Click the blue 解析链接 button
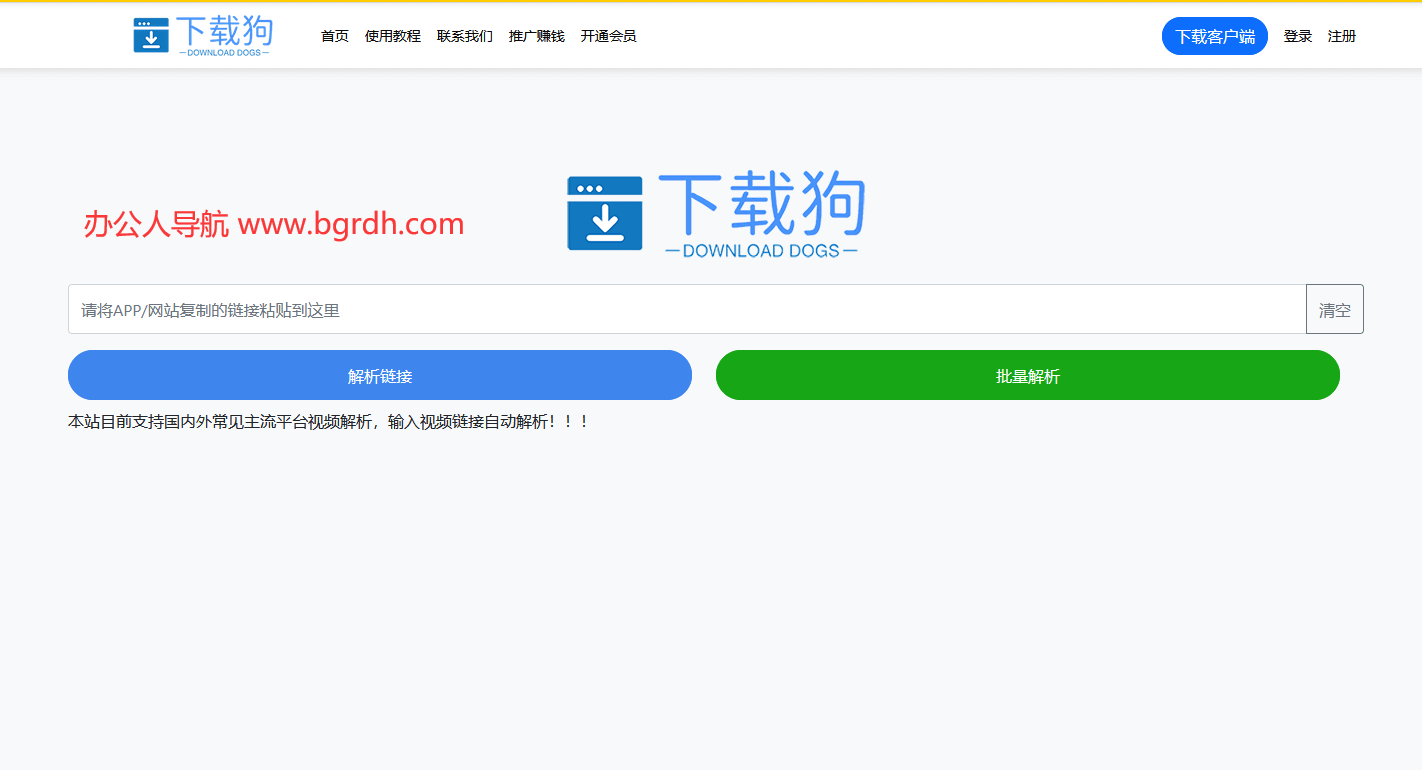1422x770 pixels. tap(380, 375)
